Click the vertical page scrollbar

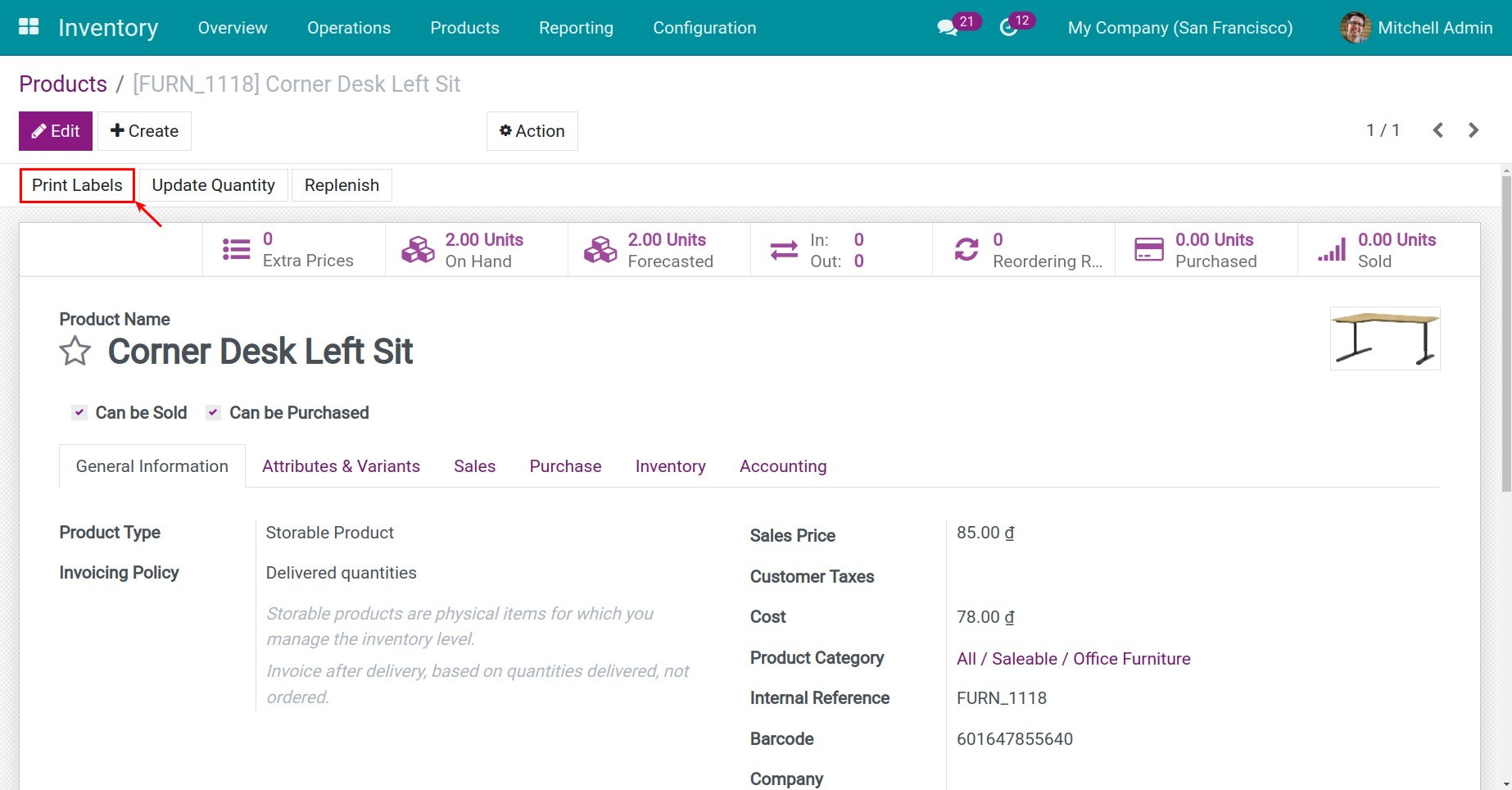pyautogui.click(x=1505, y=334)
